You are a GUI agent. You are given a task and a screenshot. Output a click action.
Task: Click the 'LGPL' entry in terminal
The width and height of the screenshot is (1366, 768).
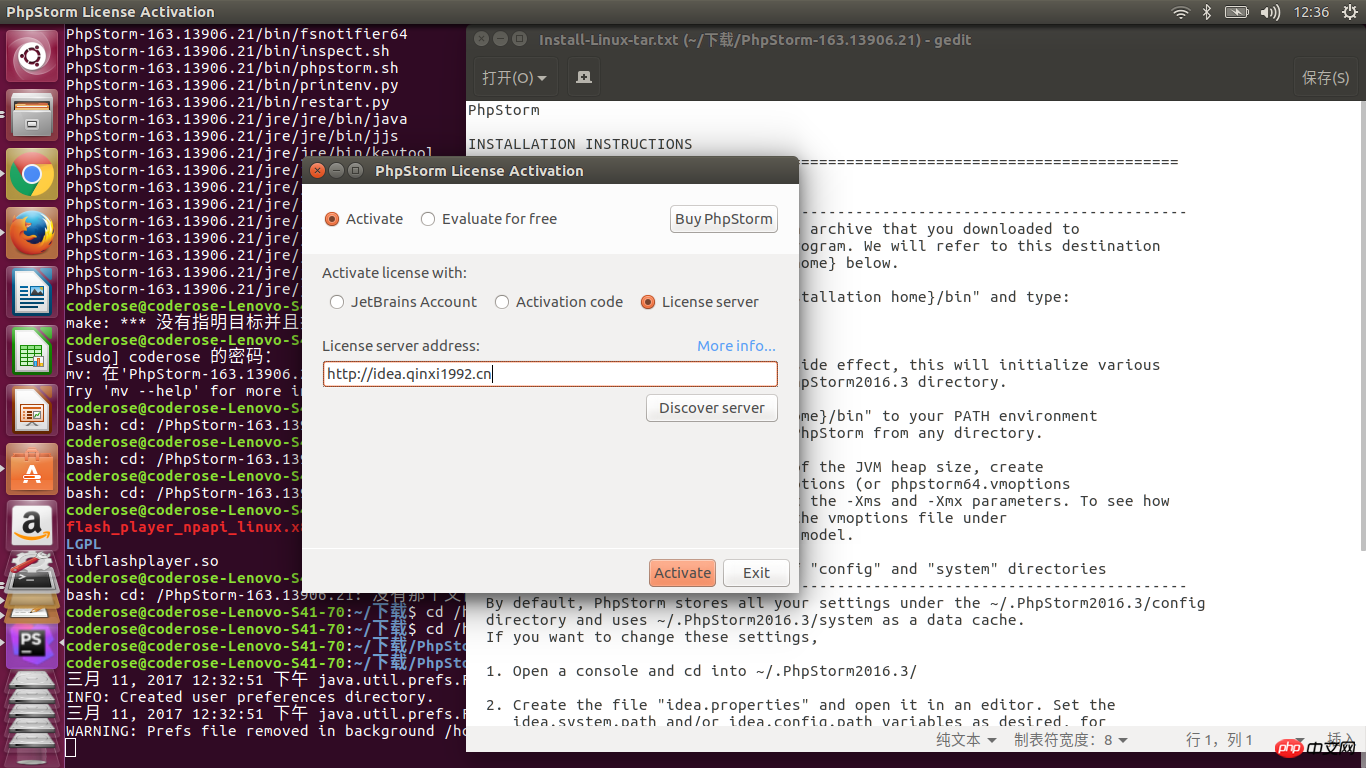tap(84, 544)
